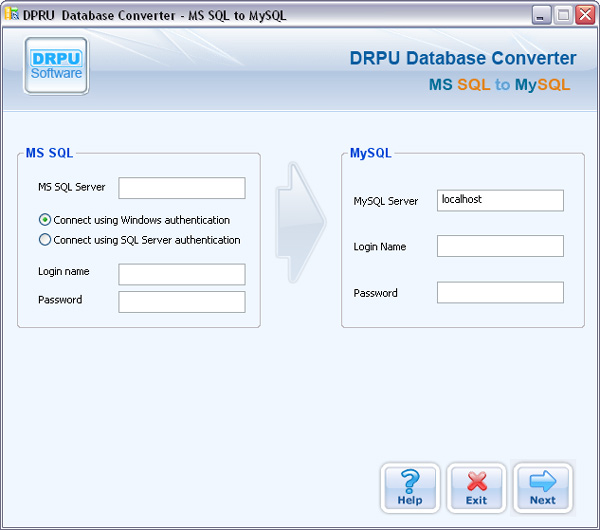Click the 'MySQL' group heading
This screenshot has width=600, height=530.
pos(371,153)
